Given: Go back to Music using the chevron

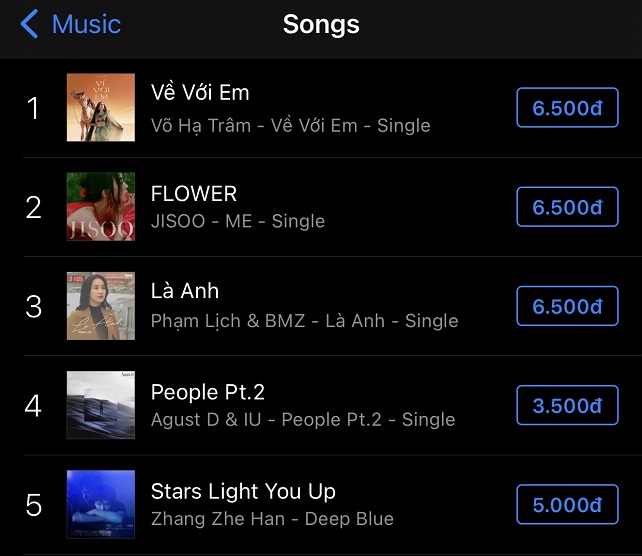Looking at the screenshot, I should 29,24.
